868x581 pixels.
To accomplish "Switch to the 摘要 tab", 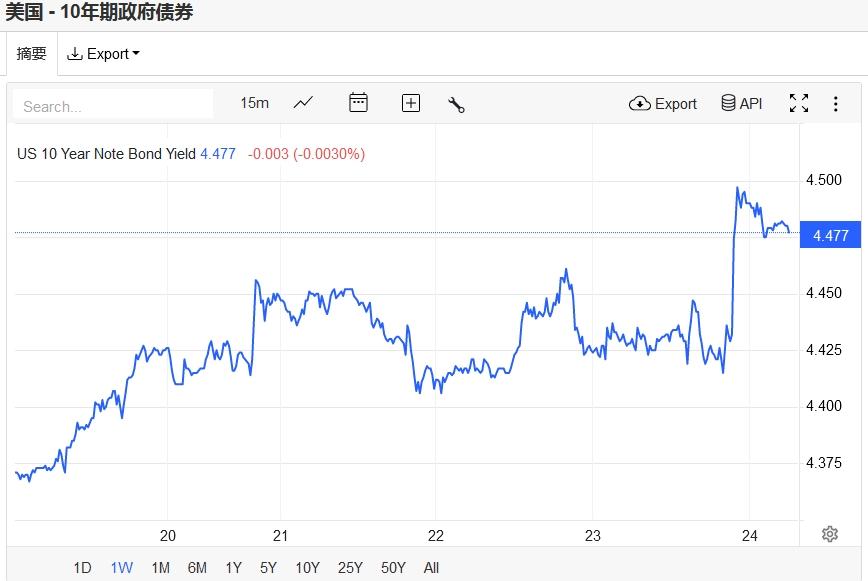I will click(x=32, y=54).
